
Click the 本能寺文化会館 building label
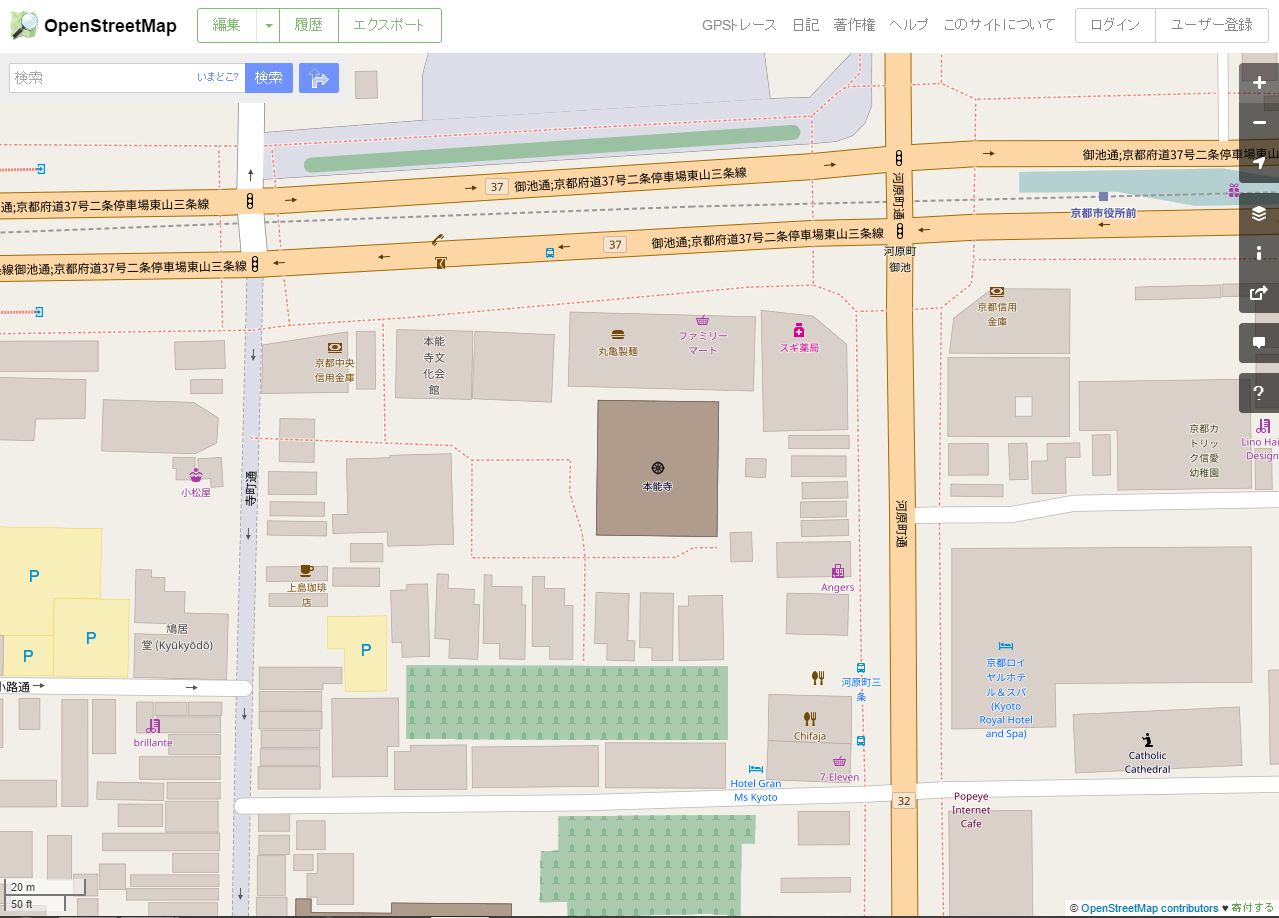tap(434, 365)
